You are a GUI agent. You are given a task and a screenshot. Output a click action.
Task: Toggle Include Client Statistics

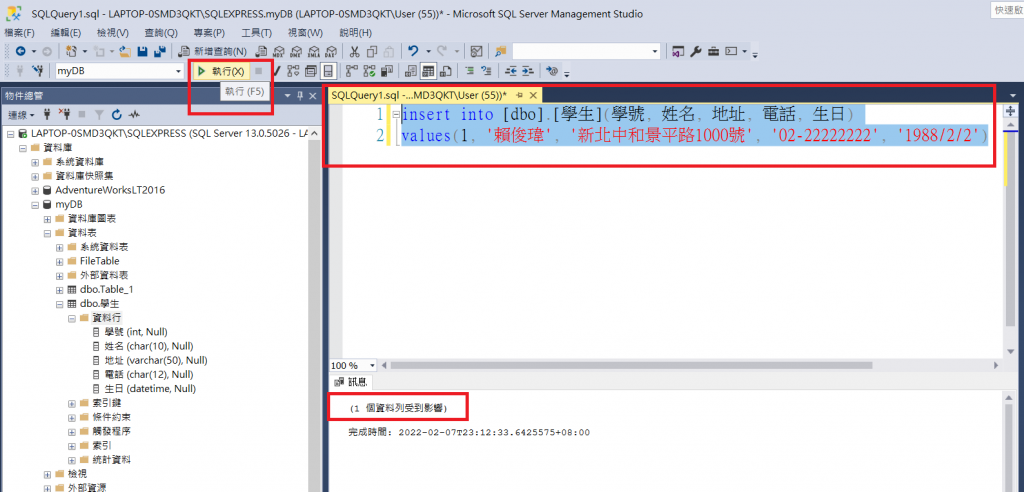point(387,71)
